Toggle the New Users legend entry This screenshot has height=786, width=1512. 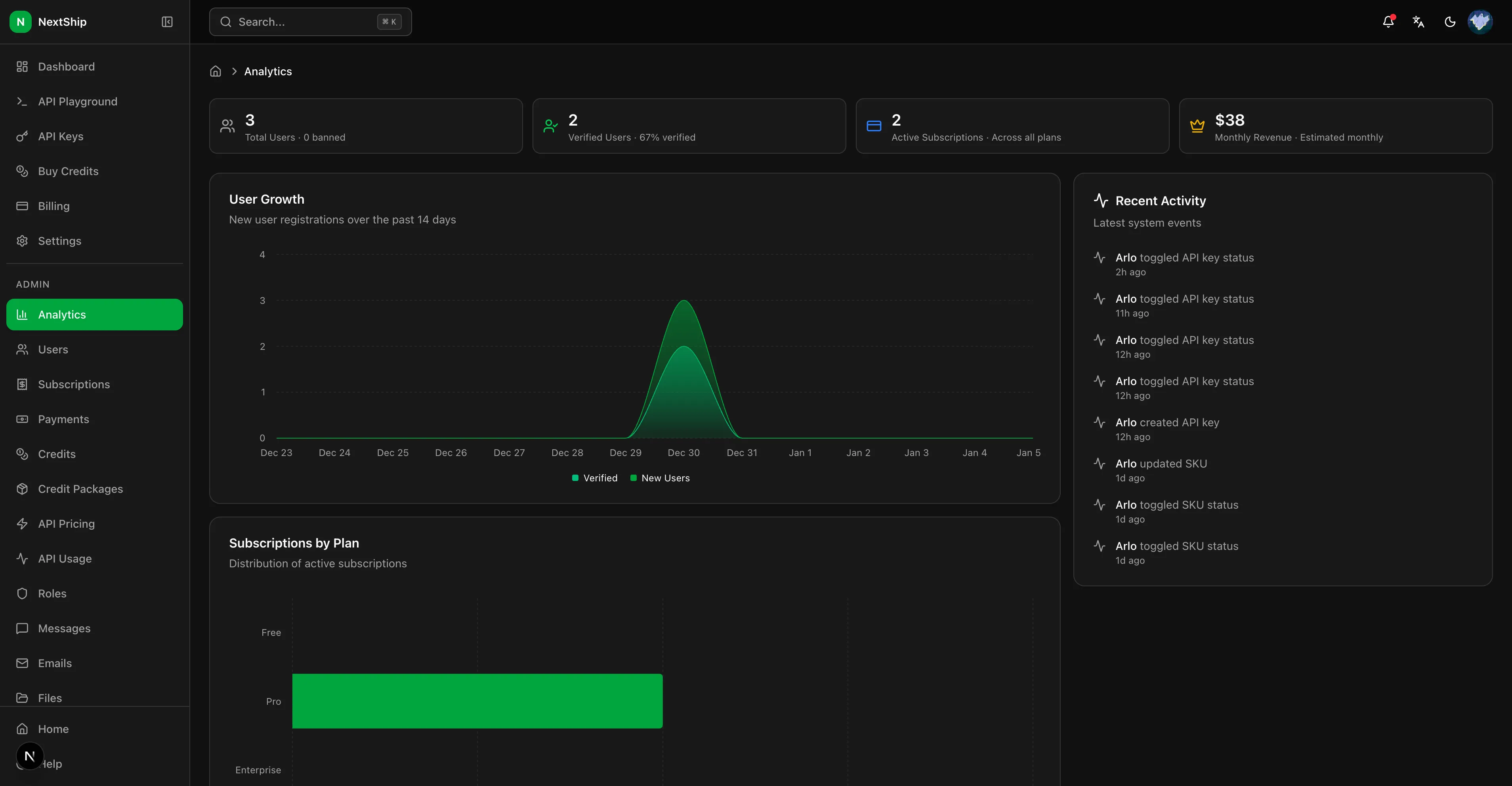[x=661, y=478]
